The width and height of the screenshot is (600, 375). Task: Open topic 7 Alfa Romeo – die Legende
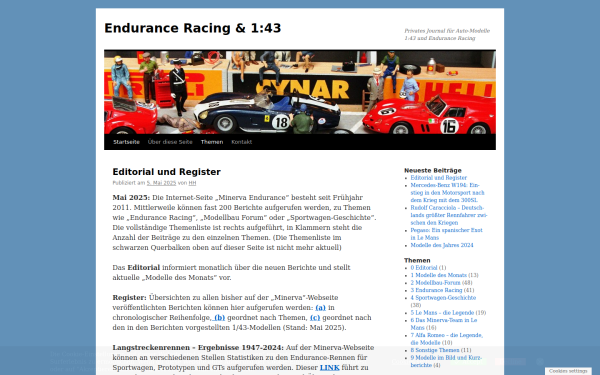(x=447, y=339)
